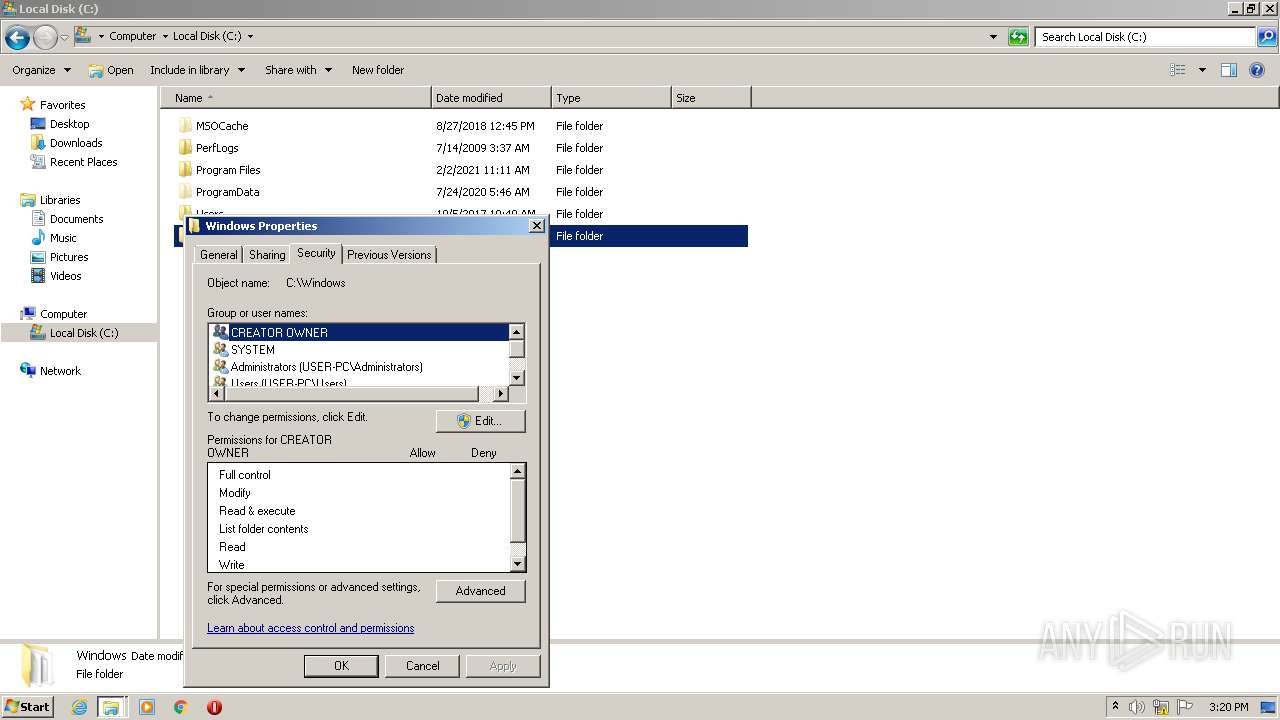Select the Security tab
Image resolution: width=1280 pixels, height=720 pixels.
tap(316, 253)
